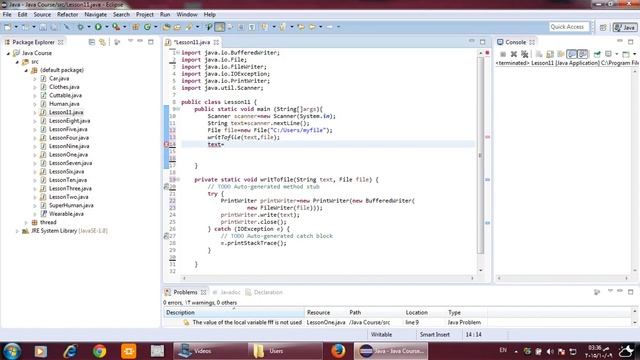Select LessonEight.java in Package Explorer

pos(69,121)
